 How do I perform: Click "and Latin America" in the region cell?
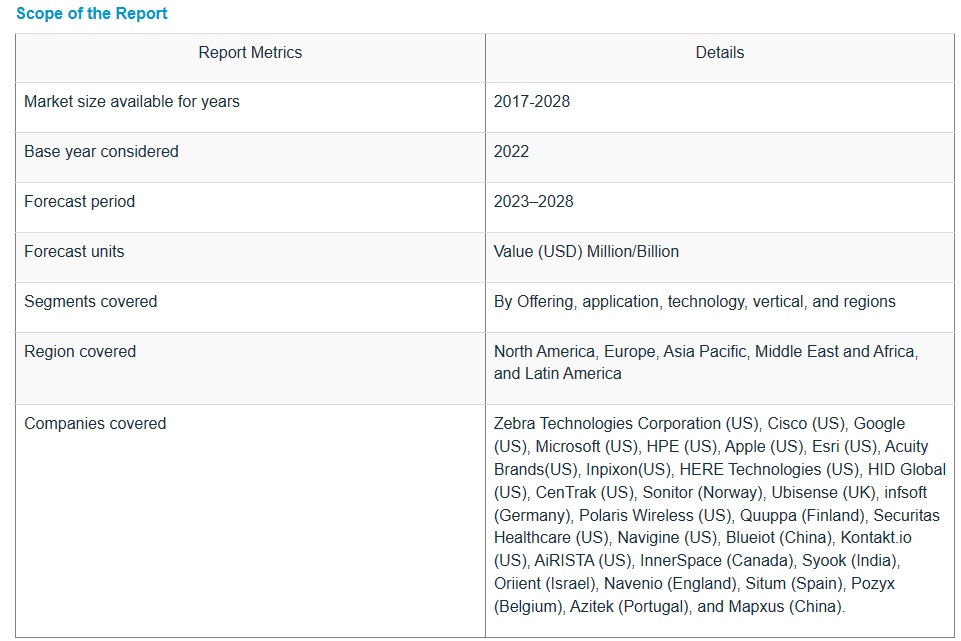(x=558, y=373)
